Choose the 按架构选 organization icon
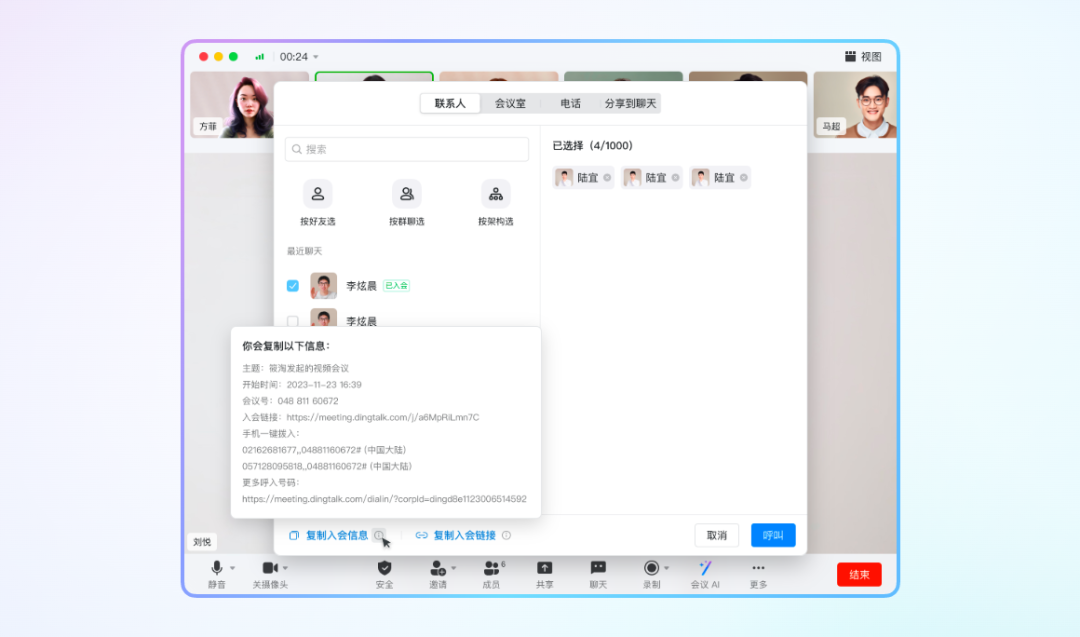The height and width of the screenshot is (637, 1080). (495, 194)
